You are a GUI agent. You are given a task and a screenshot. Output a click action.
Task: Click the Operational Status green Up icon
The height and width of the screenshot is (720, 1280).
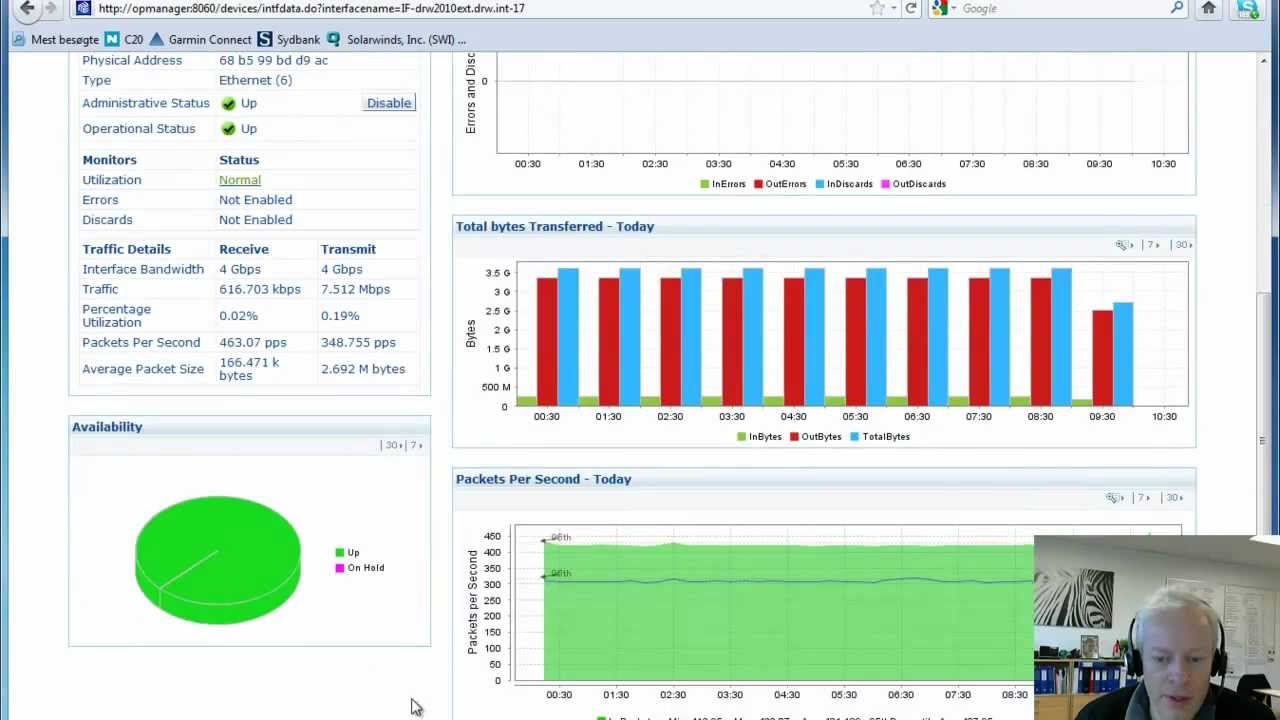[228, 129]
